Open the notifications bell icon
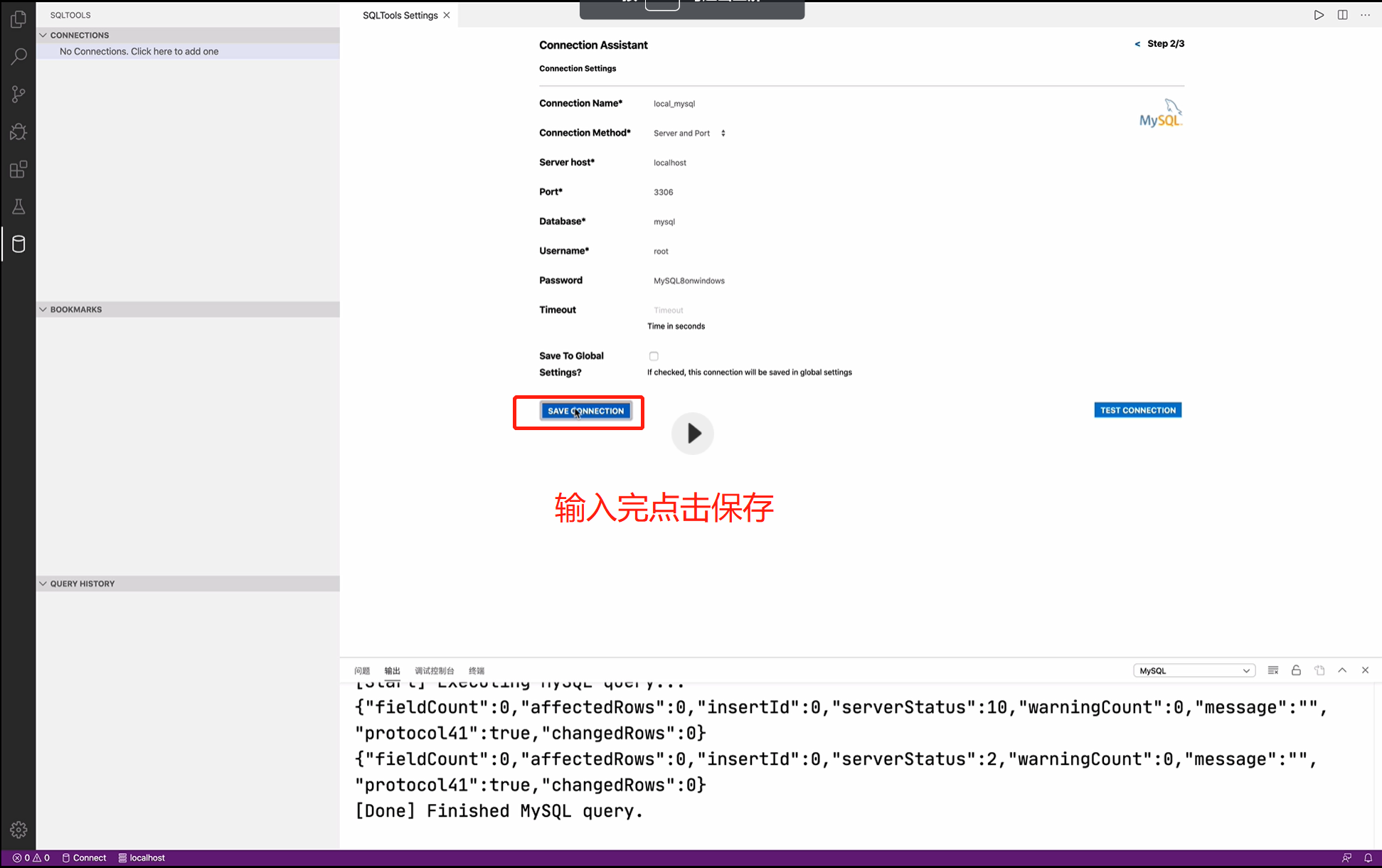 coord(1368,858)
